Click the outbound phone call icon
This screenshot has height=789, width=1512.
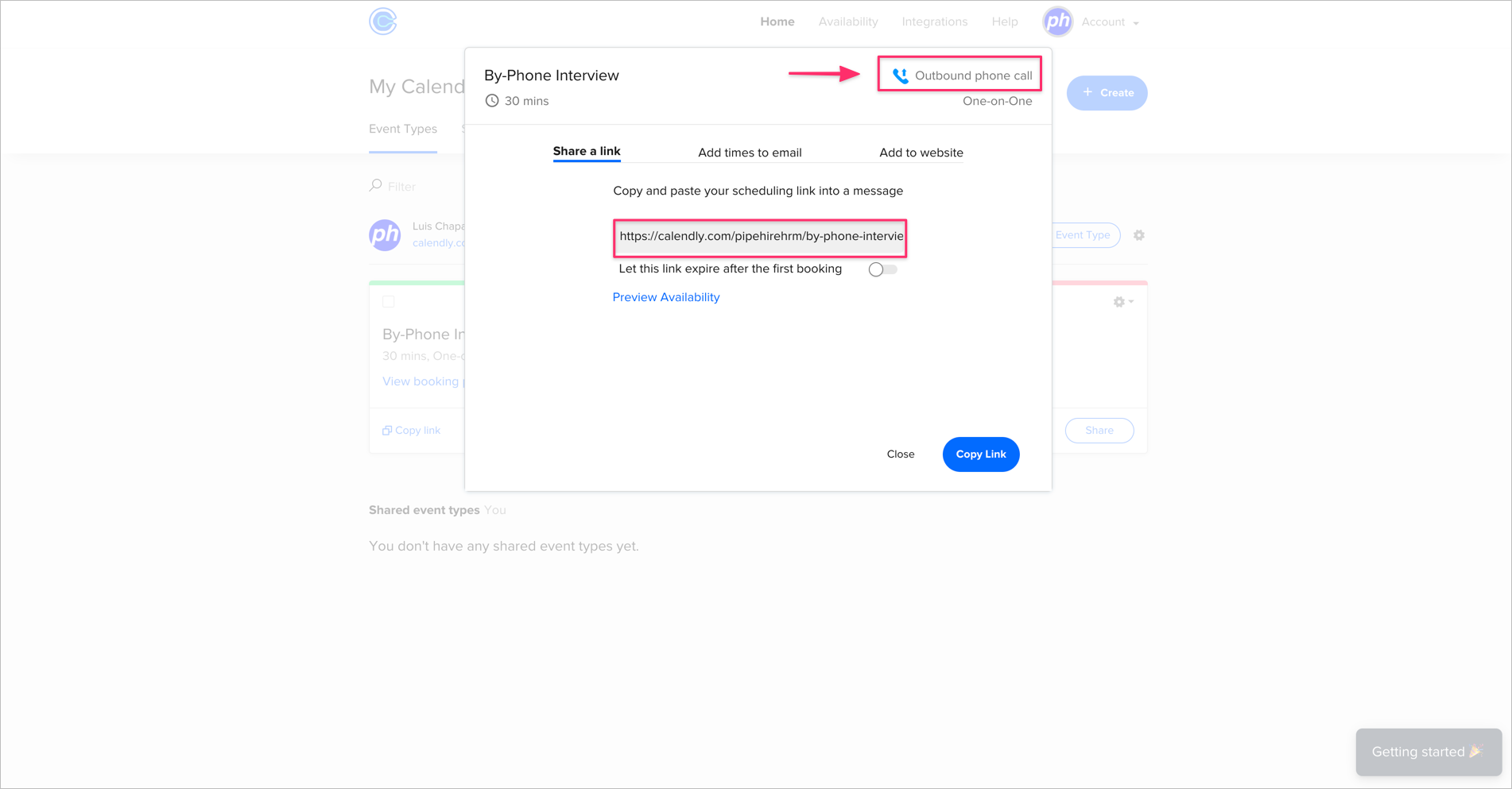point(900,75)
